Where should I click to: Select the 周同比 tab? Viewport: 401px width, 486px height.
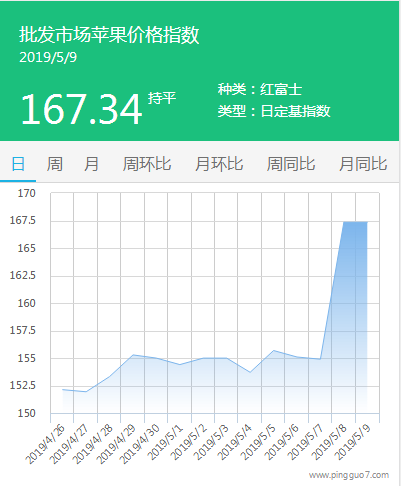[x=291, y=164]
